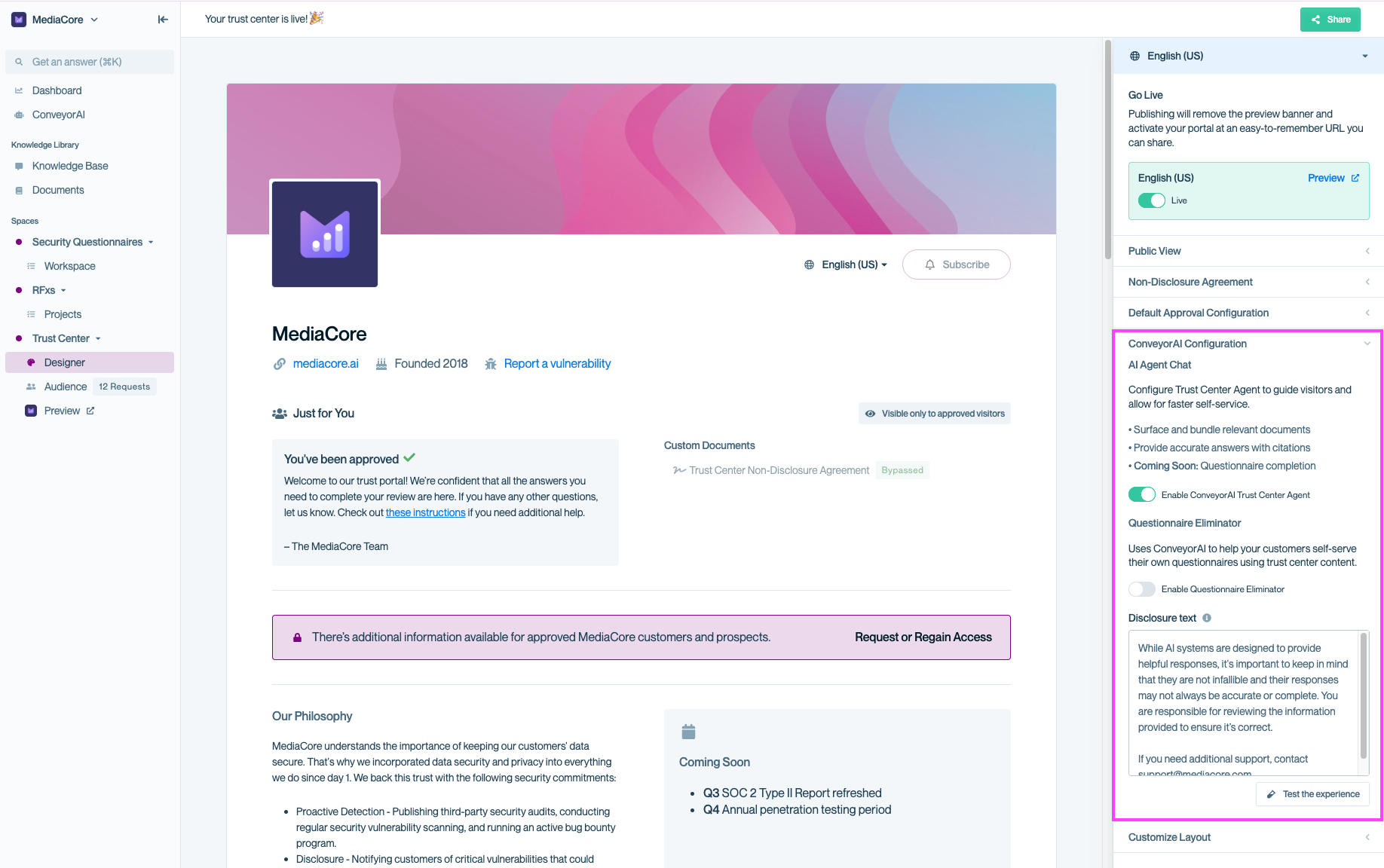Expand Default Approval Configuration section

click(1248, 313)
